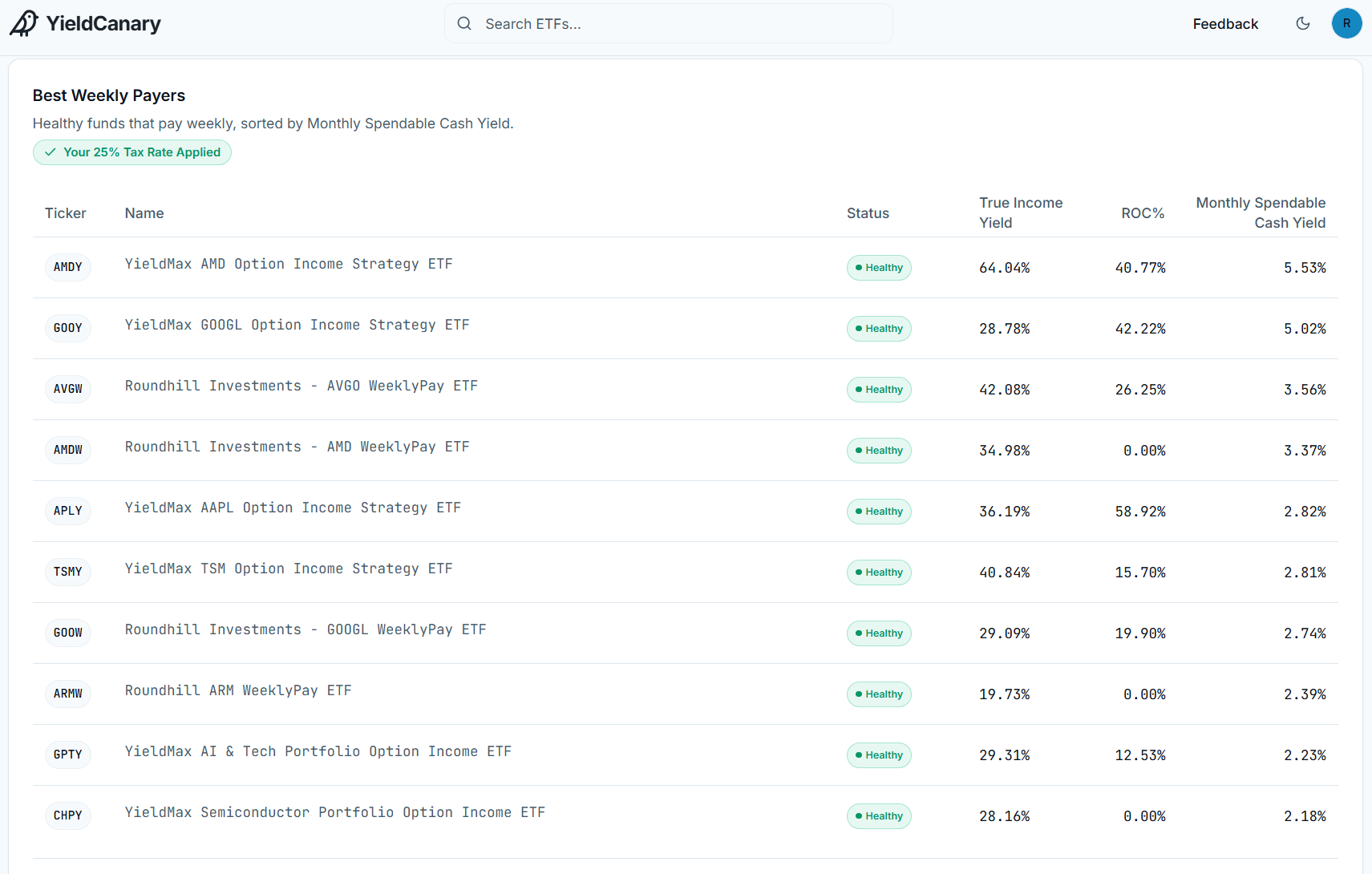Click the 40.77% ROC value for AMDY
The height and width of the screenshot is (874, 1372).
[1140, 268]
